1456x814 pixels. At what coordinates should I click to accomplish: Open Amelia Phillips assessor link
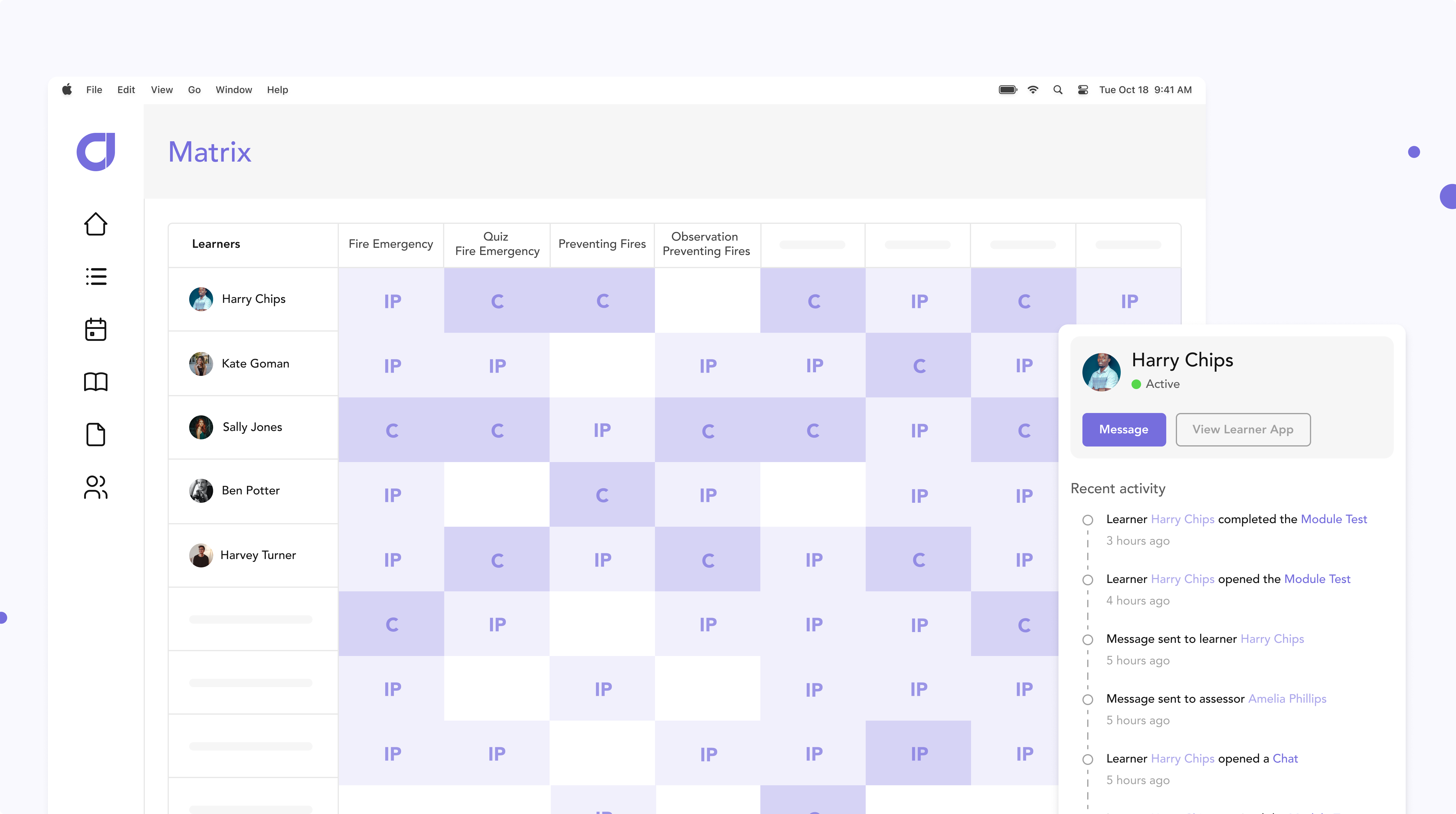(x=1287, y=699)
